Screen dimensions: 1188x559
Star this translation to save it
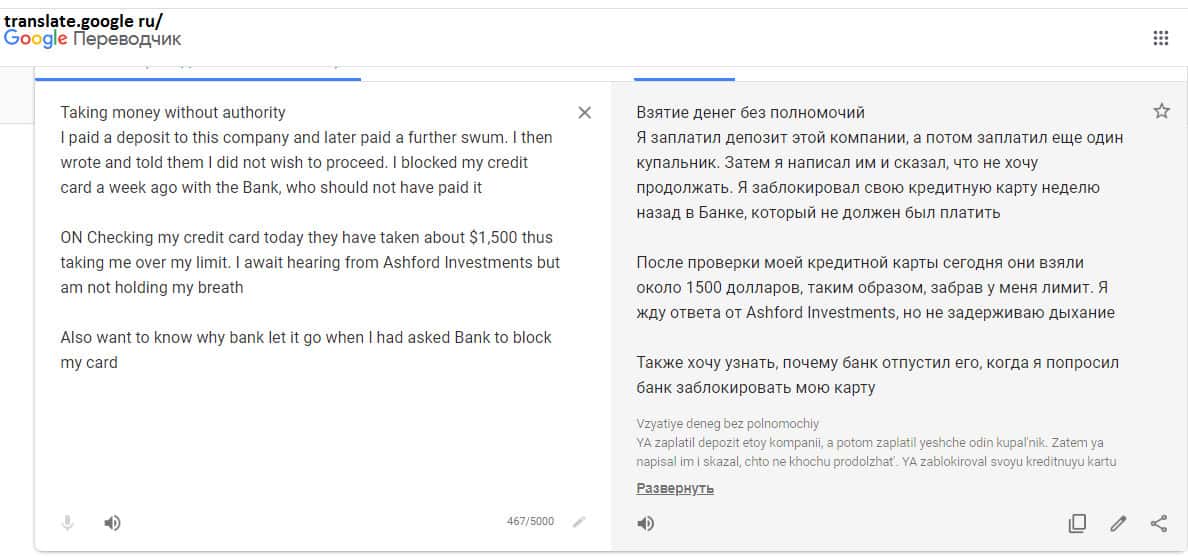[1161, 111]
